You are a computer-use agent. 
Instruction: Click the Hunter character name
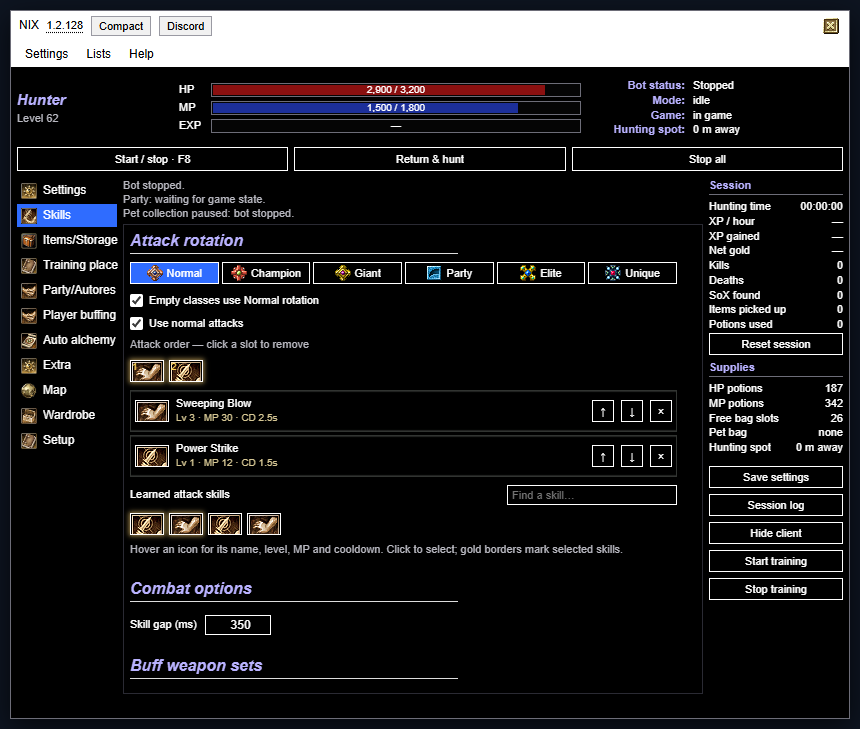coord(42,100)
